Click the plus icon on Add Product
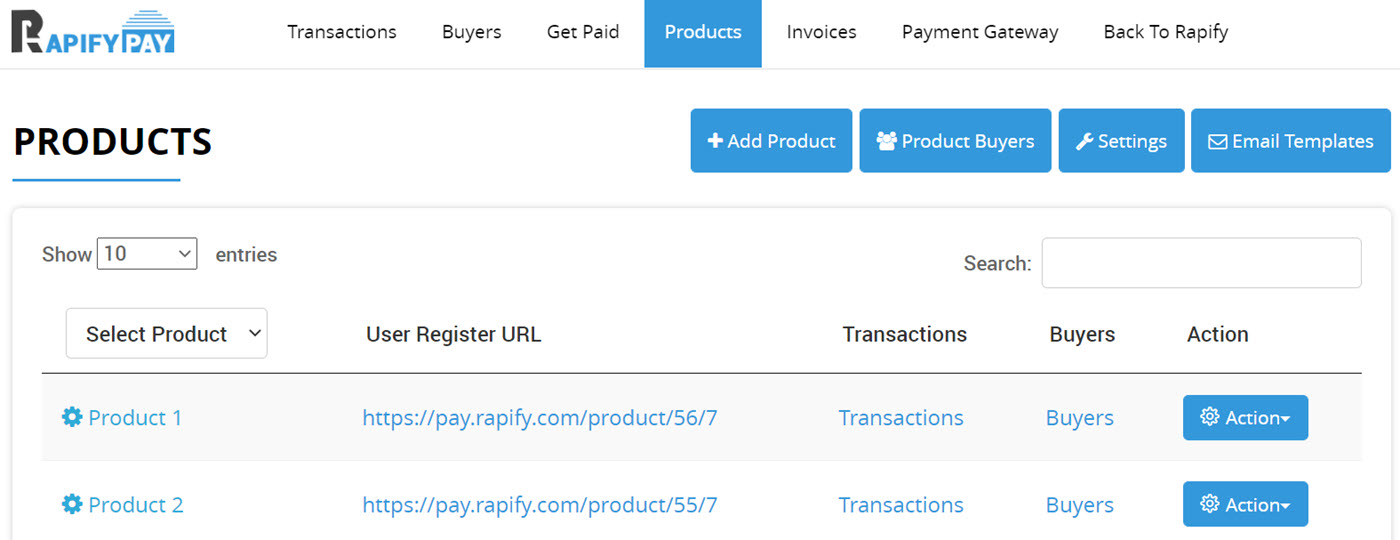This screenshot has width=1400, height=540. pos(715,141)
